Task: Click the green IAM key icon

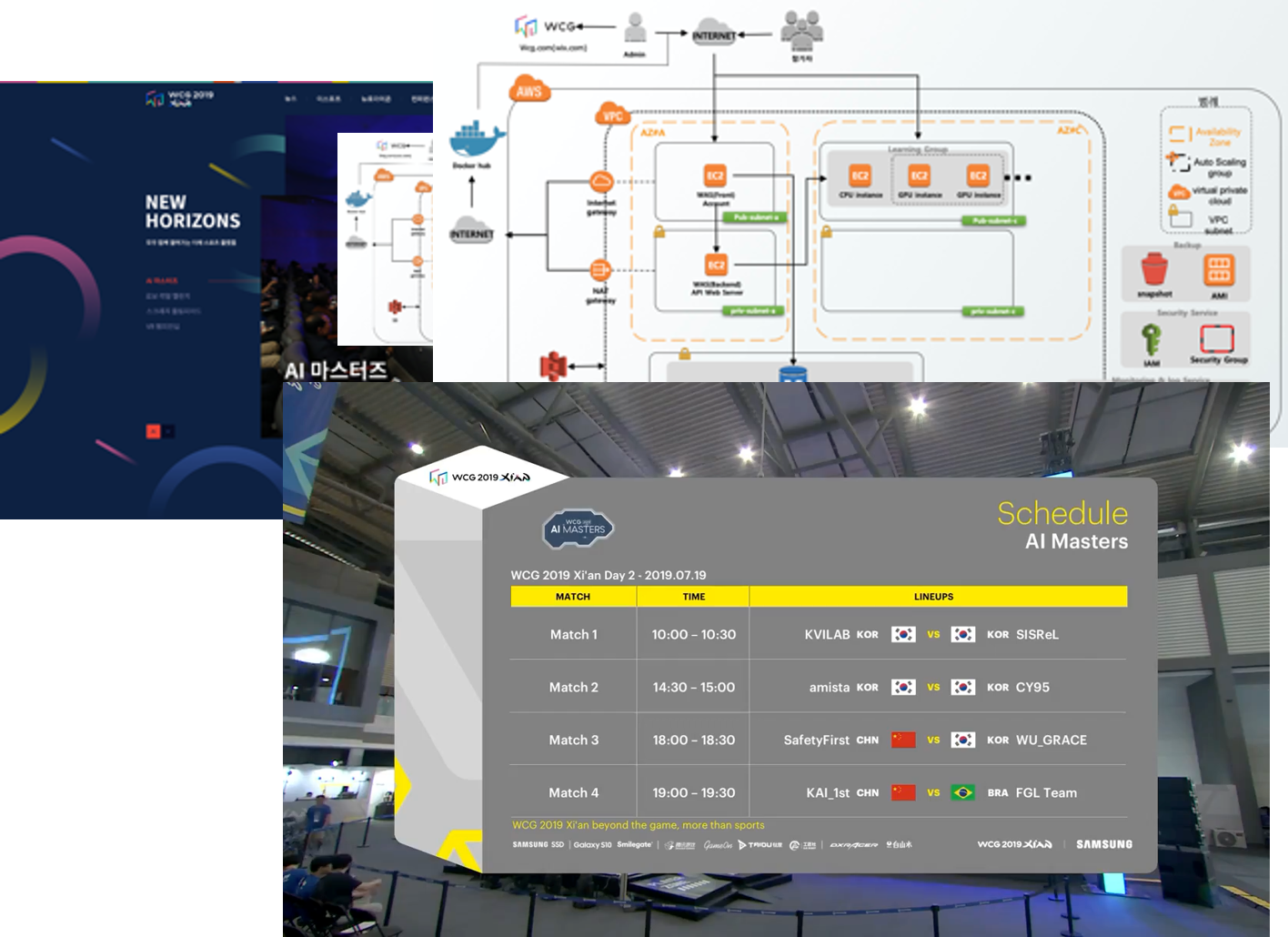Action: click(x=1152, y=339)
